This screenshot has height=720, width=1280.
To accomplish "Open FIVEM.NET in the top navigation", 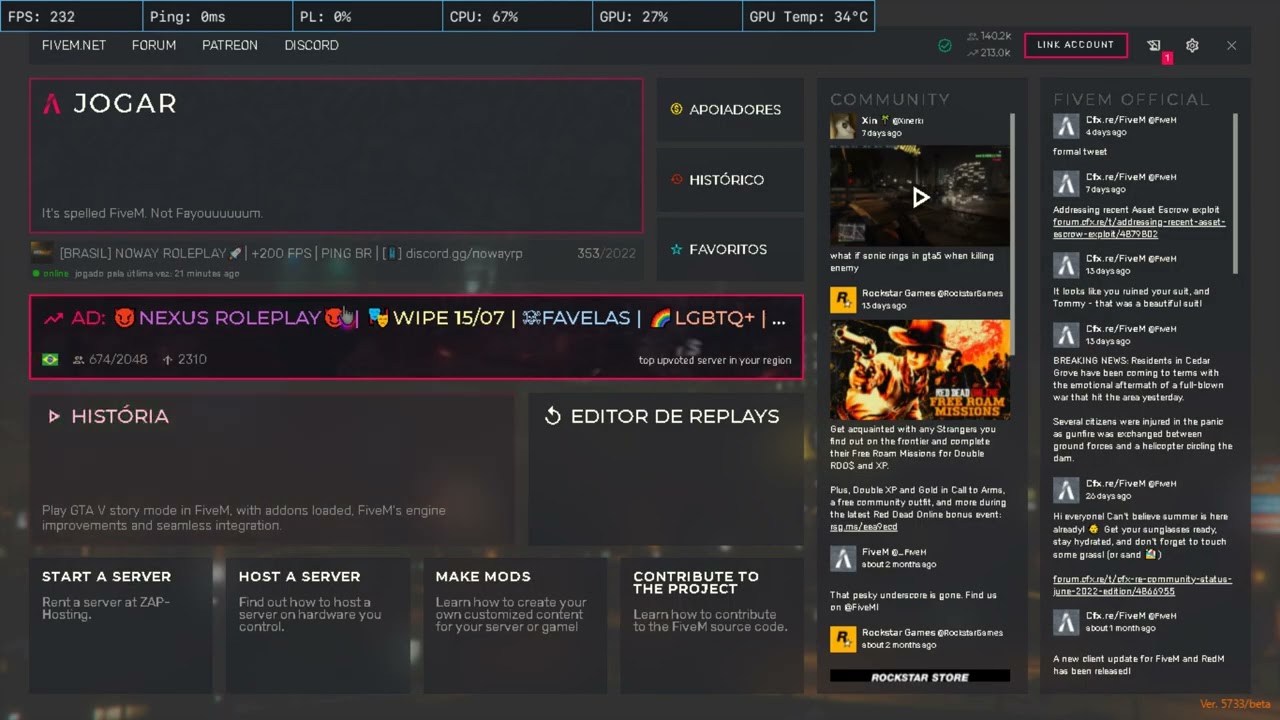I will pyautogui.click(x=74, y=45).
